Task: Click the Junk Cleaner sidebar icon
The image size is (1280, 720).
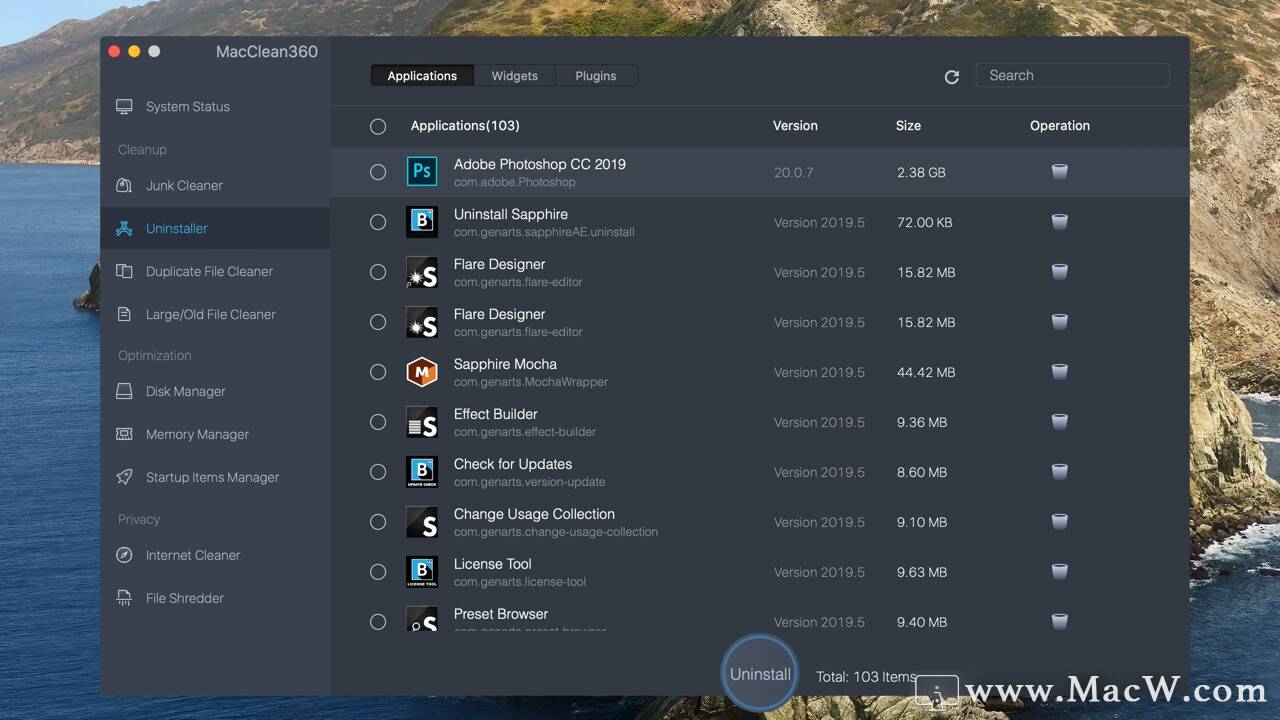Action: tap(124, 185)
